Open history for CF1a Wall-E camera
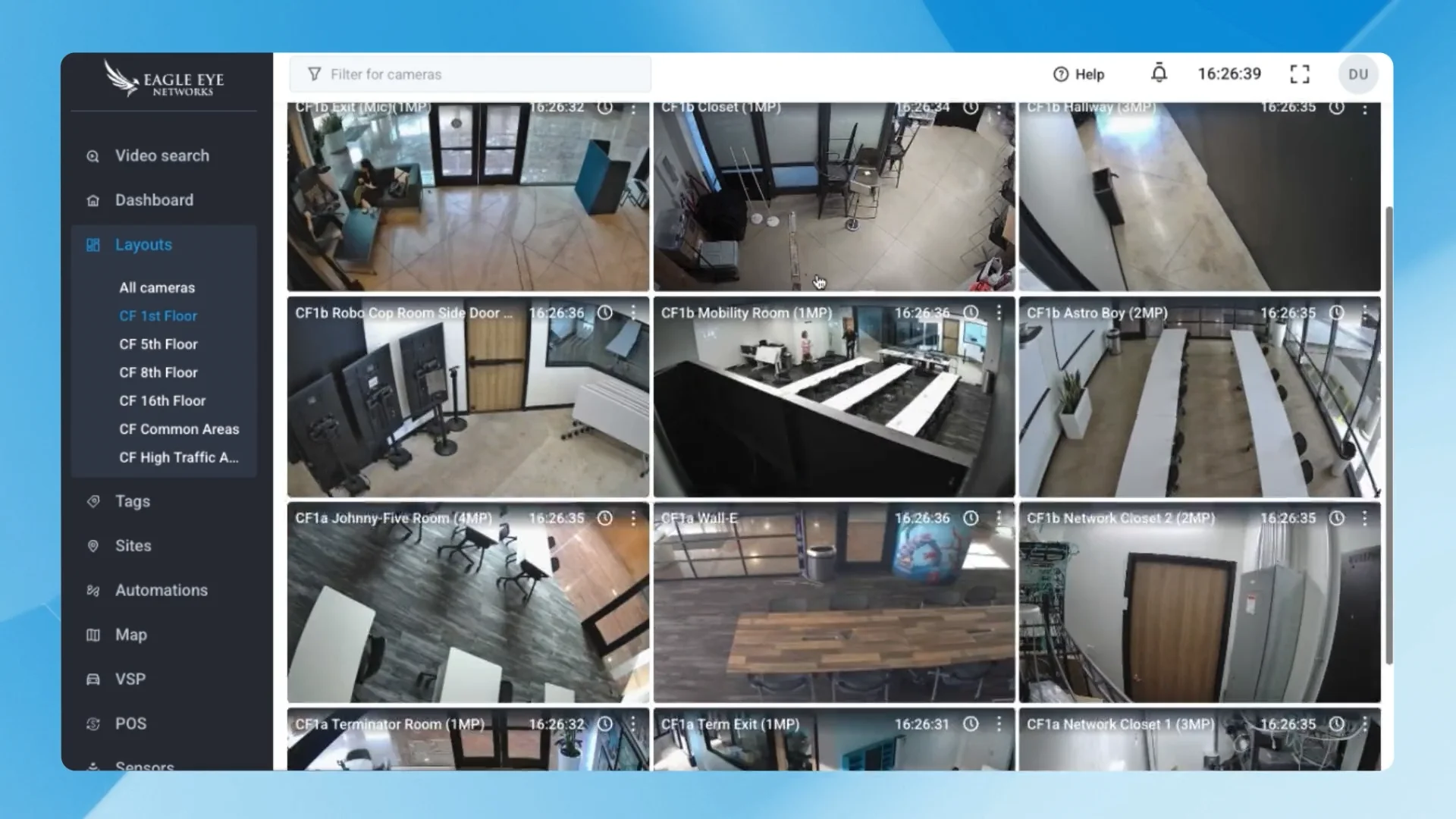Viewport: 1456px width, 819px height. [971, 518]
